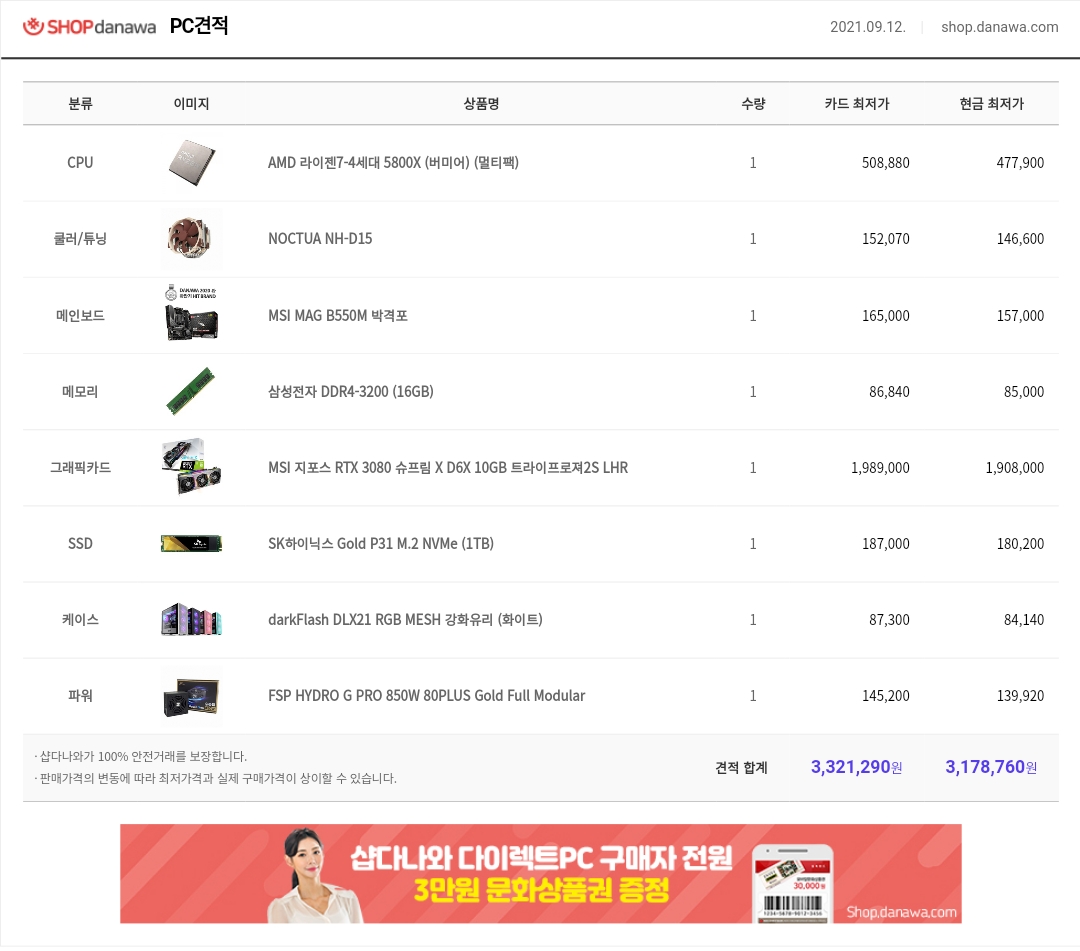Screen dimensions: 1080x951
Task: Click the MSI MAG B550M motherboard image
Action: tap(191, 315)
